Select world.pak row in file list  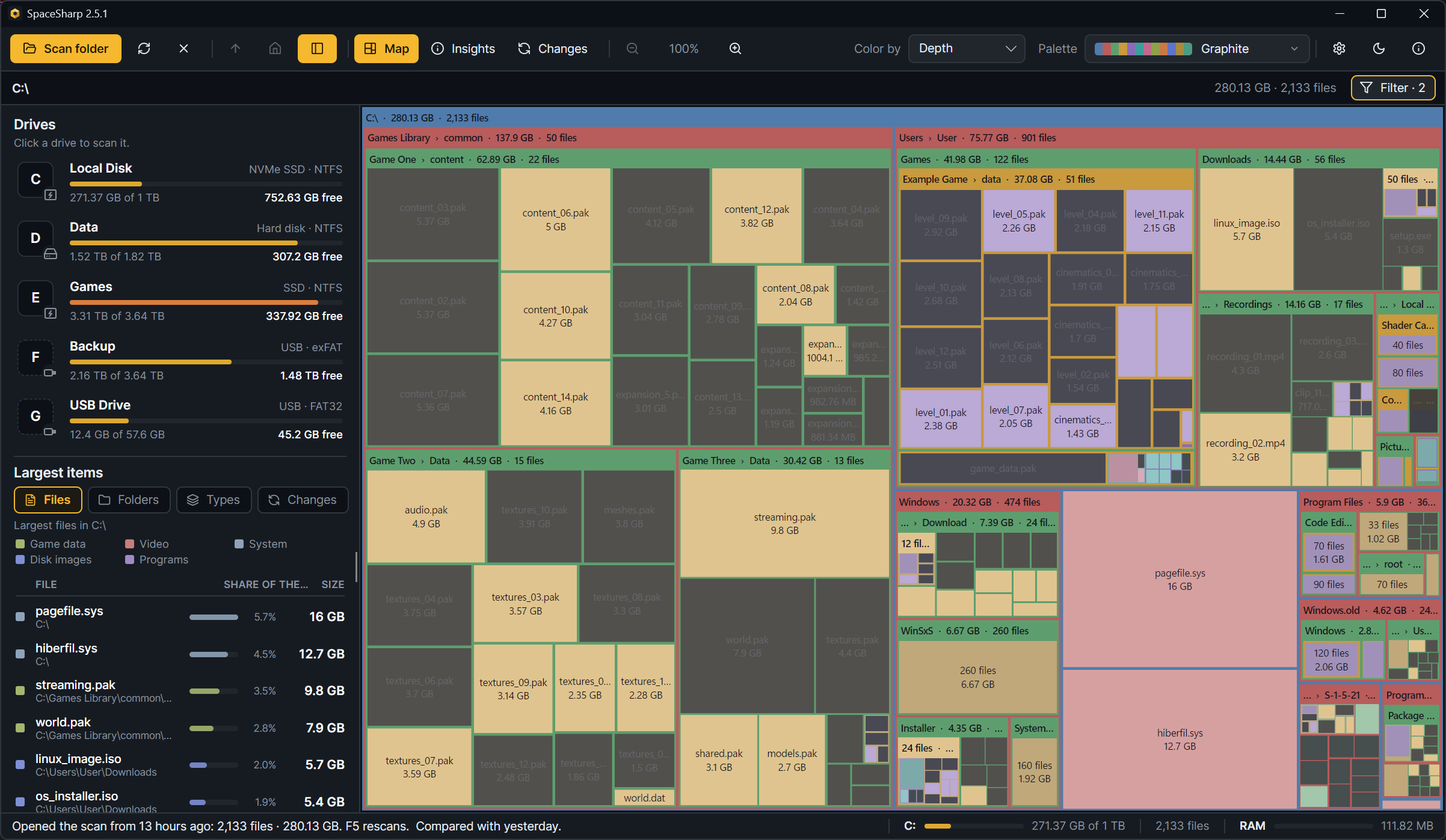(x=180, y=728)
